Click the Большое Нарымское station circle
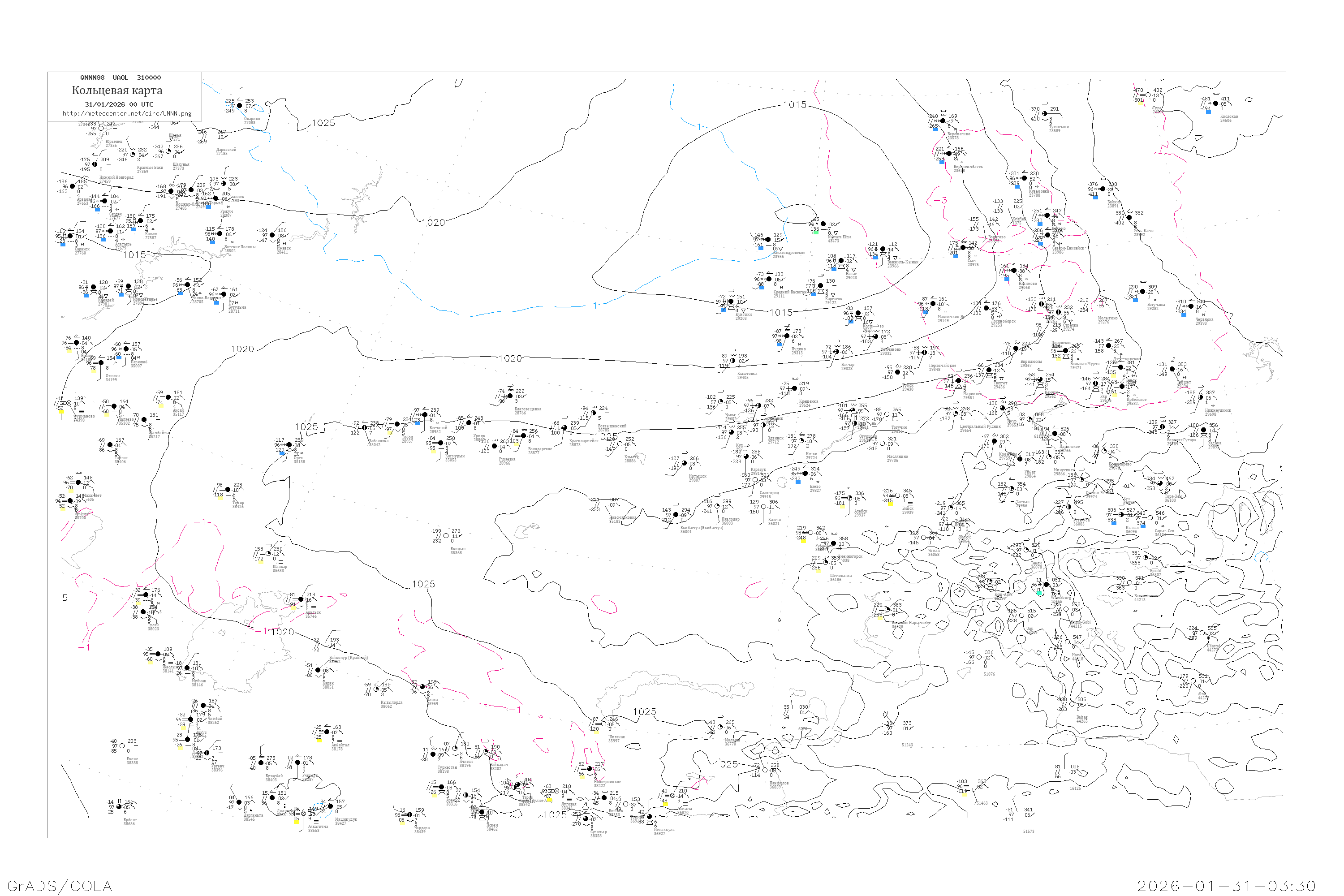Screen dimensions: 1344x896 pos(887,610)
